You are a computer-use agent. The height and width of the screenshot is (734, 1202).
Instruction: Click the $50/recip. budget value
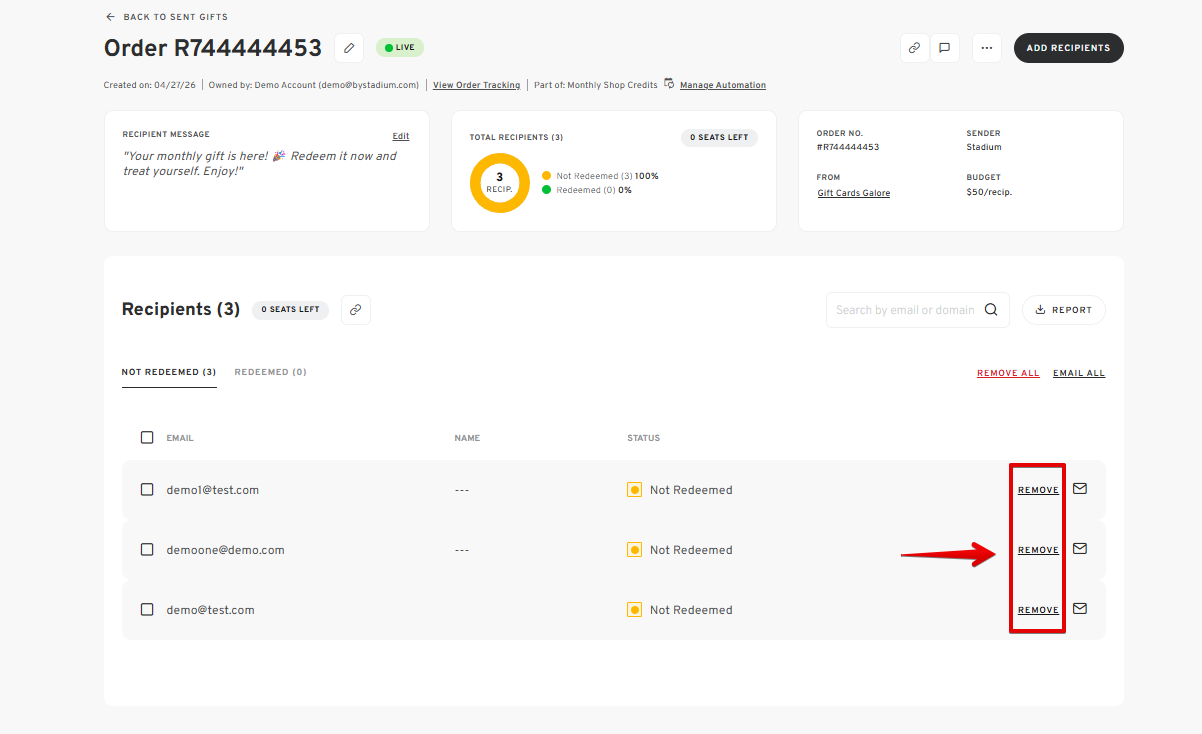pos(989,191)
